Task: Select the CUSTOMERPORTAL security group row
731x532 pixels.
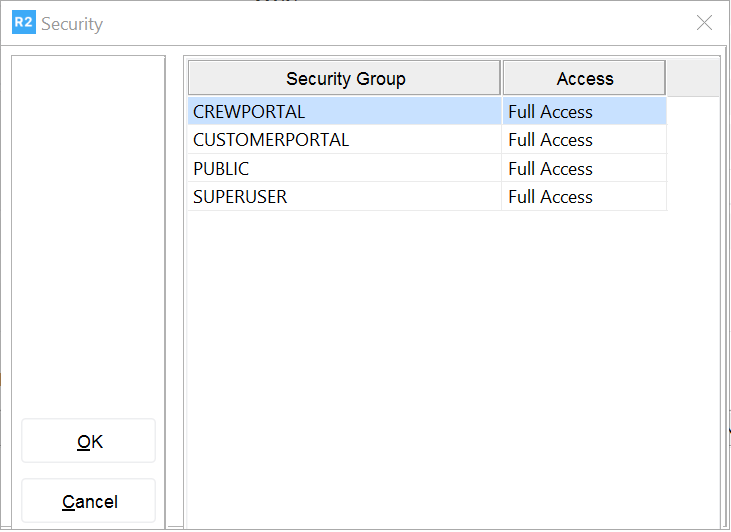Action: (x=271, y=140)
